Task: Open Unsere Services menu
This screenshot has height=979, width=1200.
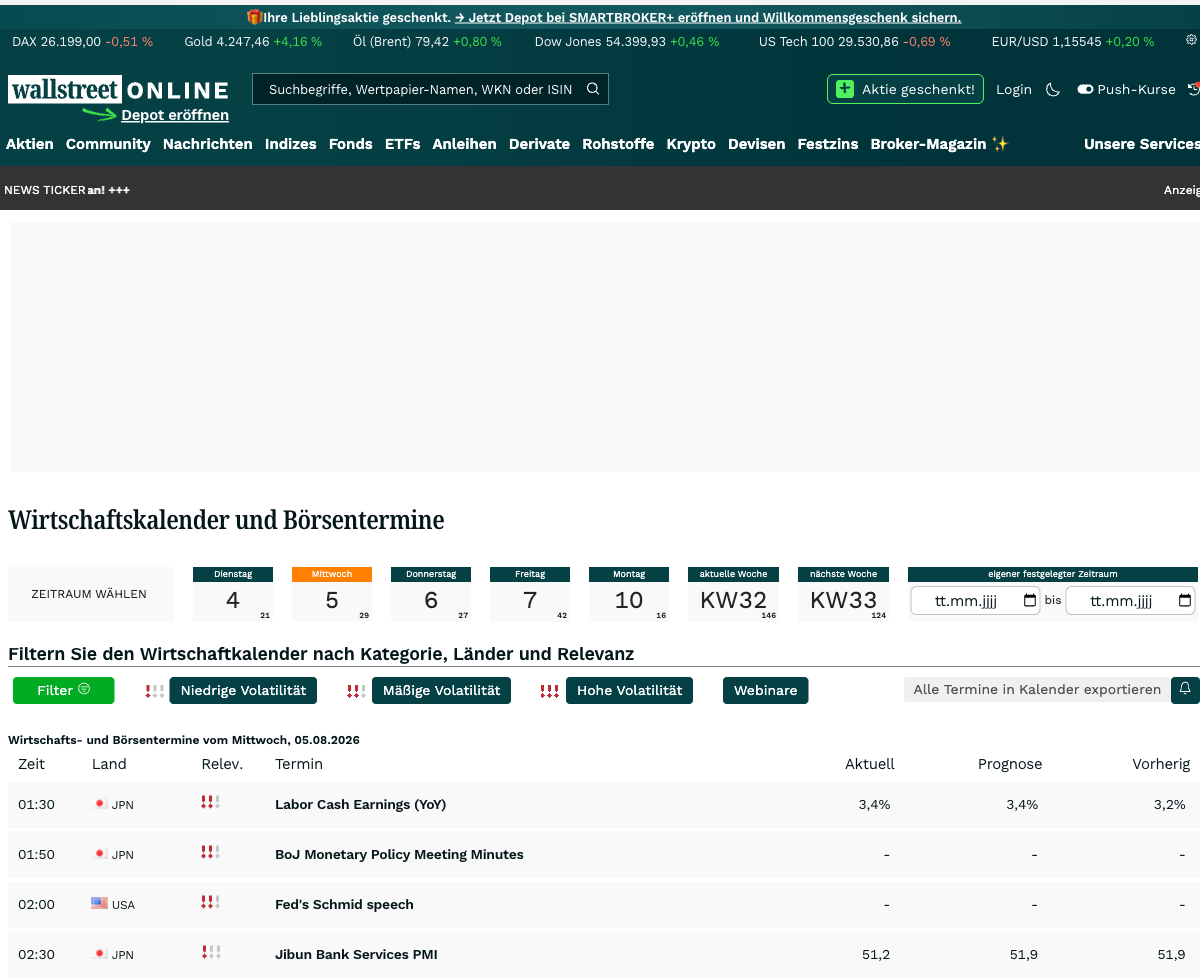Action: point(1141,144)
